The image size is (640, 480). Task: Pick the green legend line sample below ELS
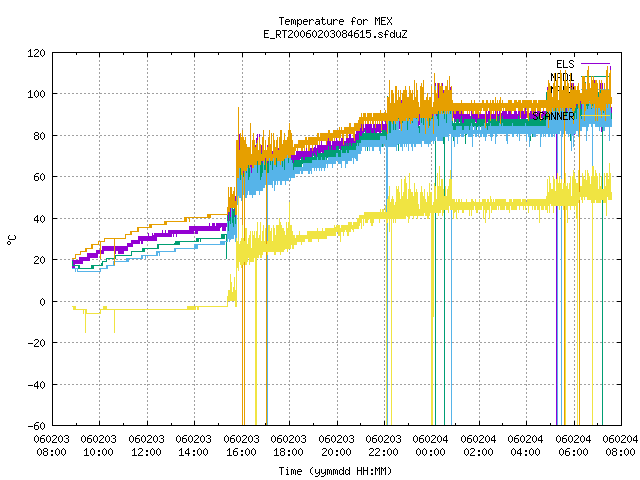pos(596,77)
